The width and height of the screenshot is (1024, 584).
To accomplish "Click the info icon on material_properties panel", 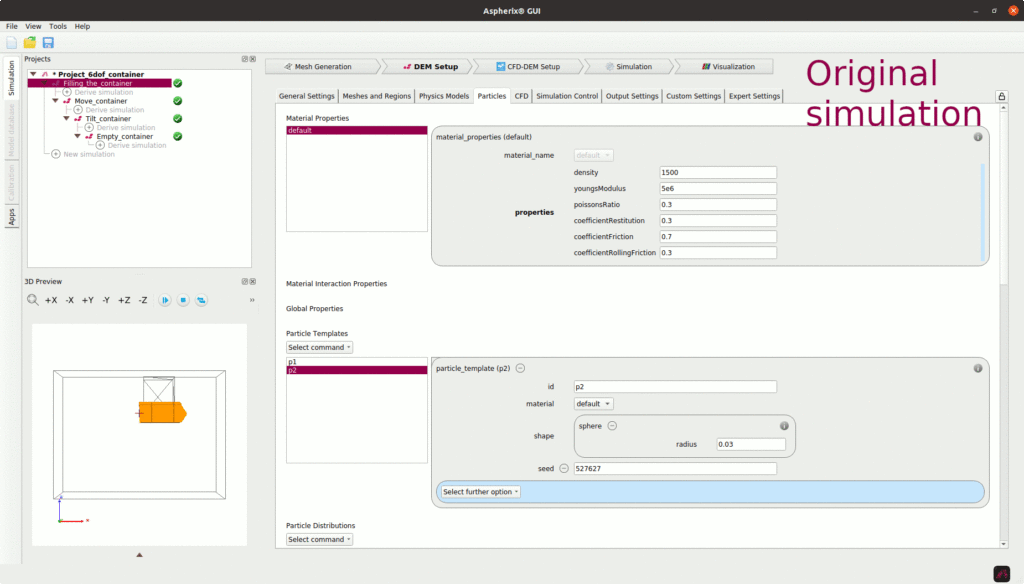I will [978, 136].
